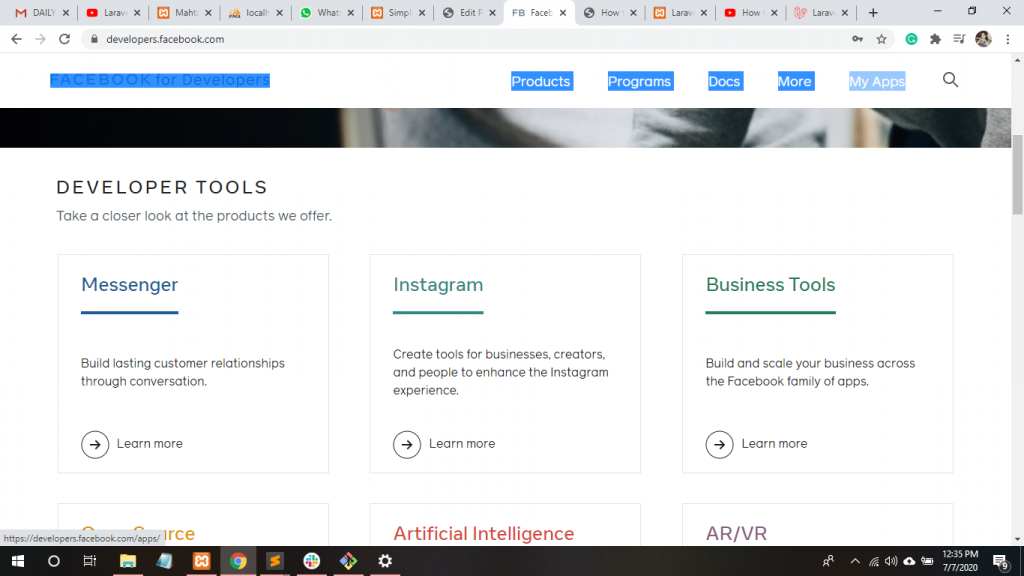Open the Business Tools heading
The width and height of the screenshot is (1024, 576).
[x=771, y=285]
